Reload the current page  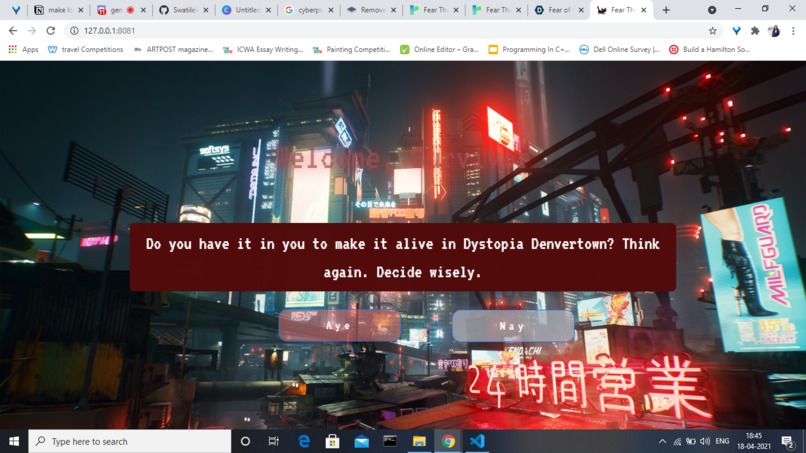point(50,31)
